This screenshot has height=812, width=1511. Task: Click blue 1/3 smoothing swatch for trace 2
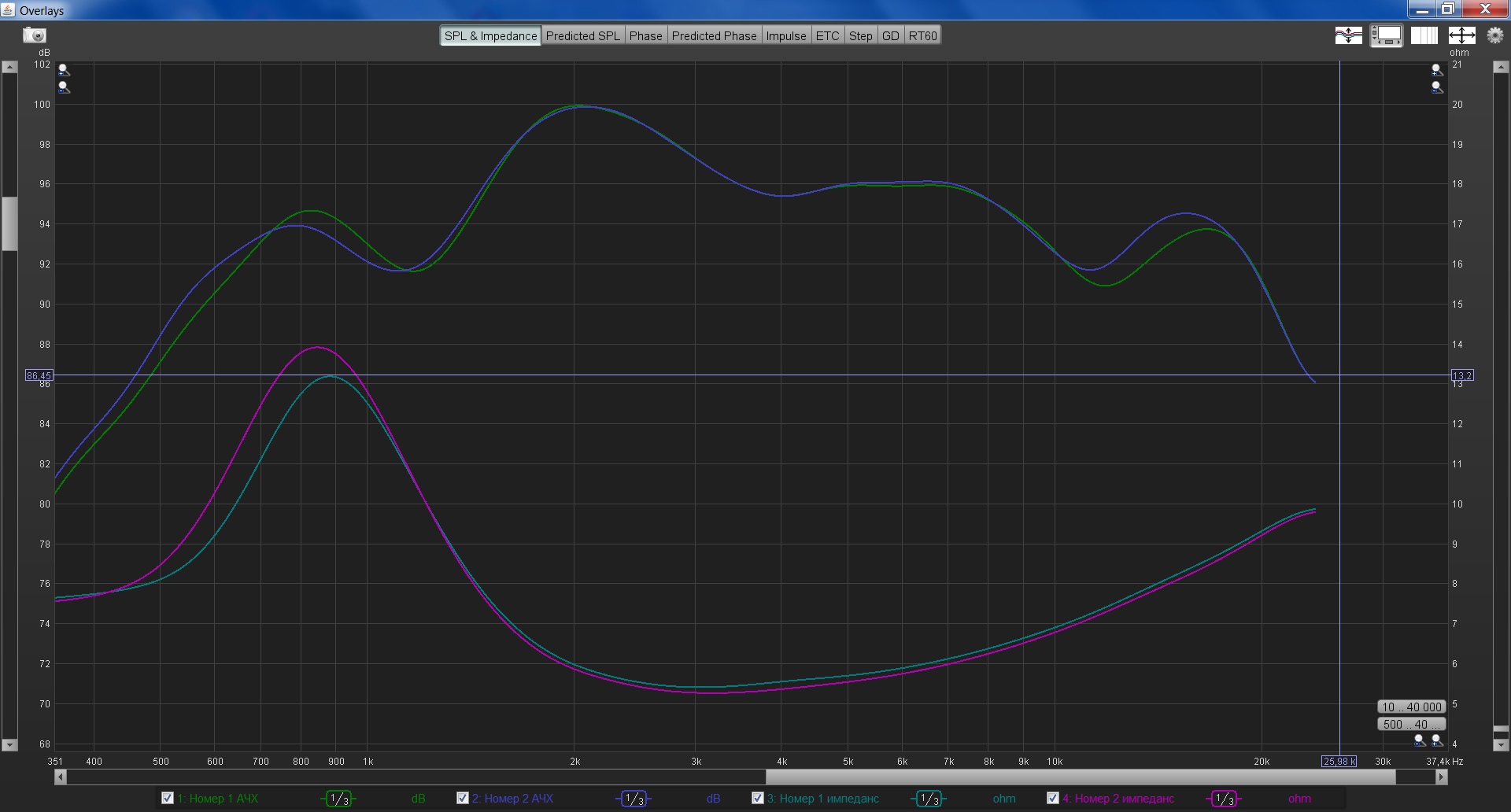[x=634, y=799]
